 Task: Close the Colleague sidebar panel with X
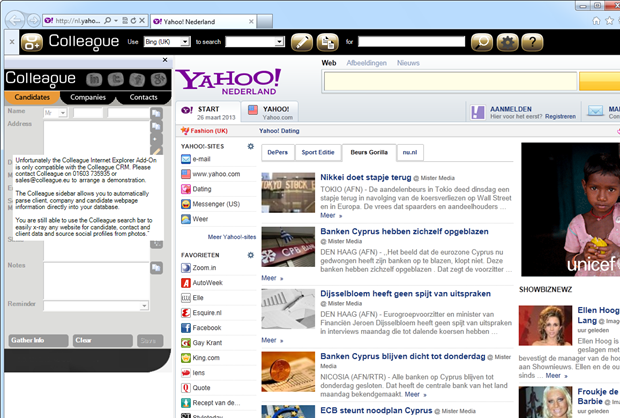[x=165, y=60]
